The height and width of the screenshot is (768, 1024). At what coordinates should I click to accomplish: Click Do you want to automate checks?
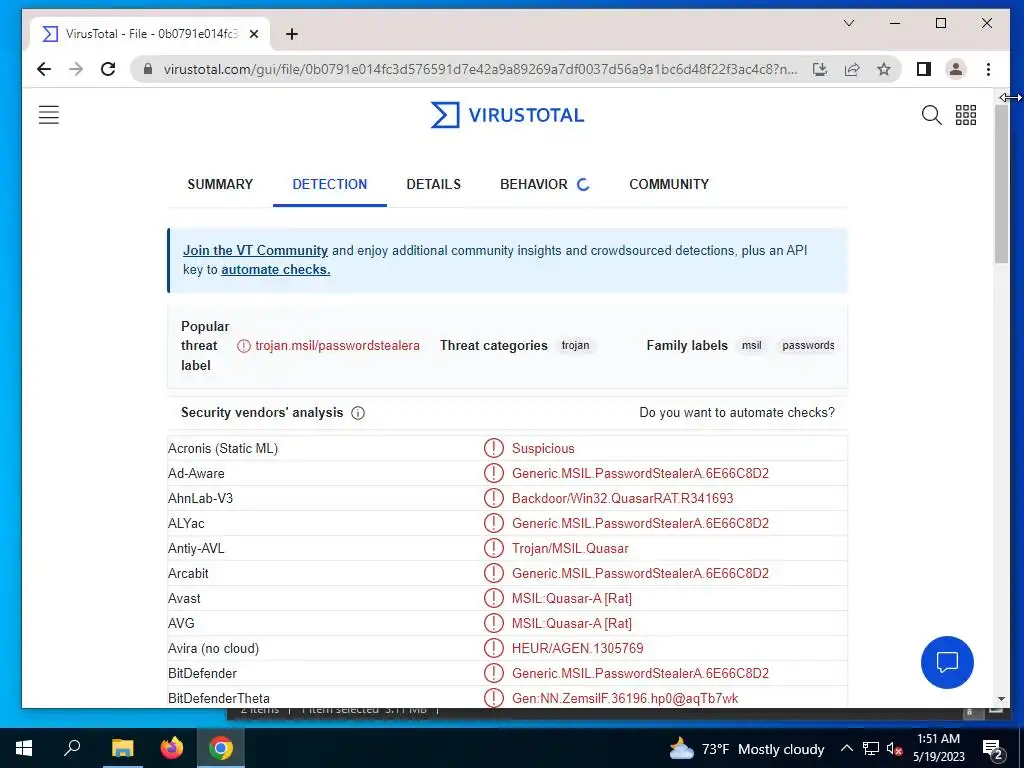point(737,413)
